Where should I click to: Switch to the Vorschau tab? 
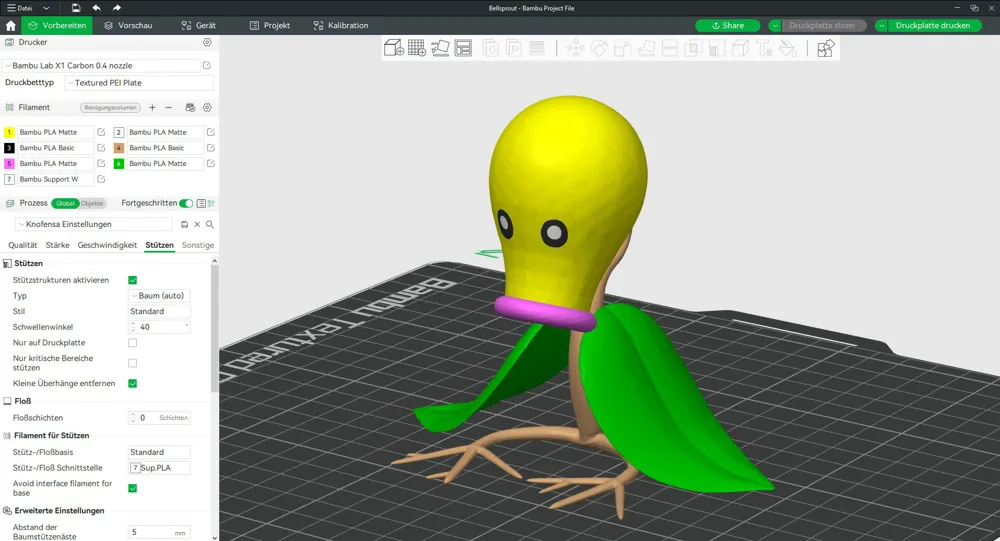pos(128,26)
